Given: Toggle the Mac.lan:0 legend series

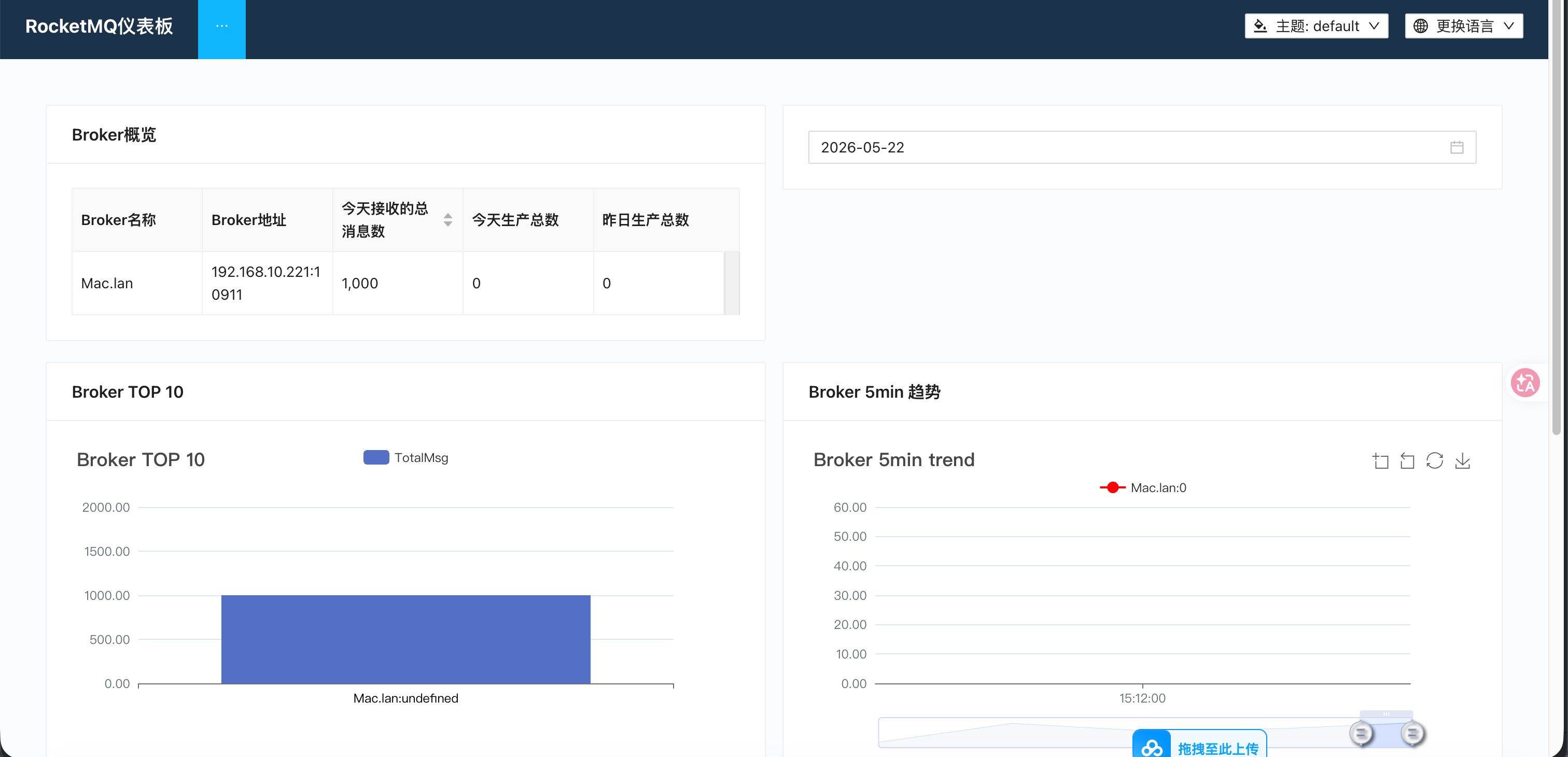Looking at the screenshot, I should [1142, 487].
